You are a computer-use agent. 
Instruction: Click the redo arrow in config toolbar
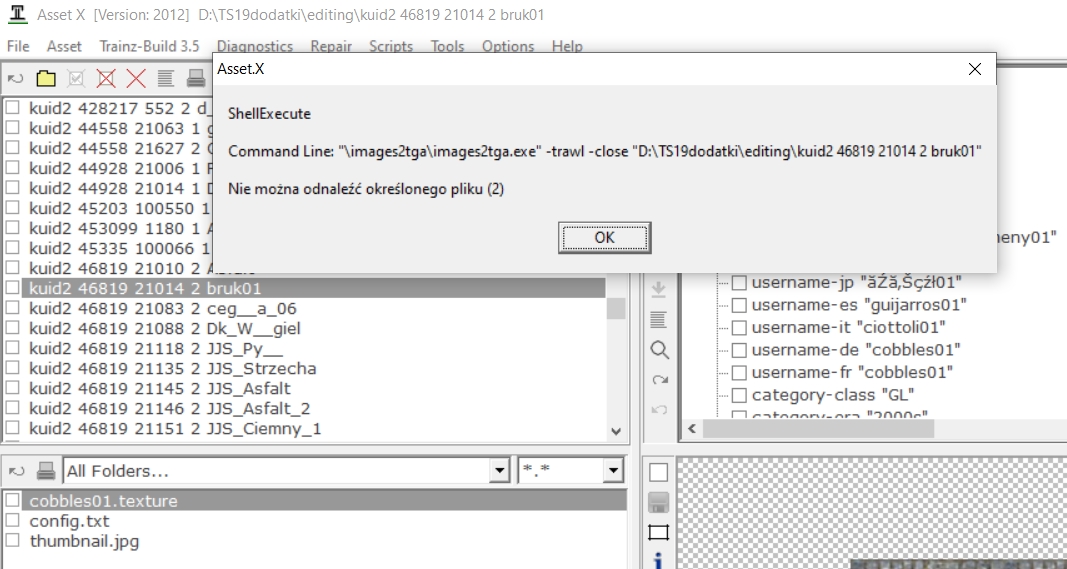659,380
